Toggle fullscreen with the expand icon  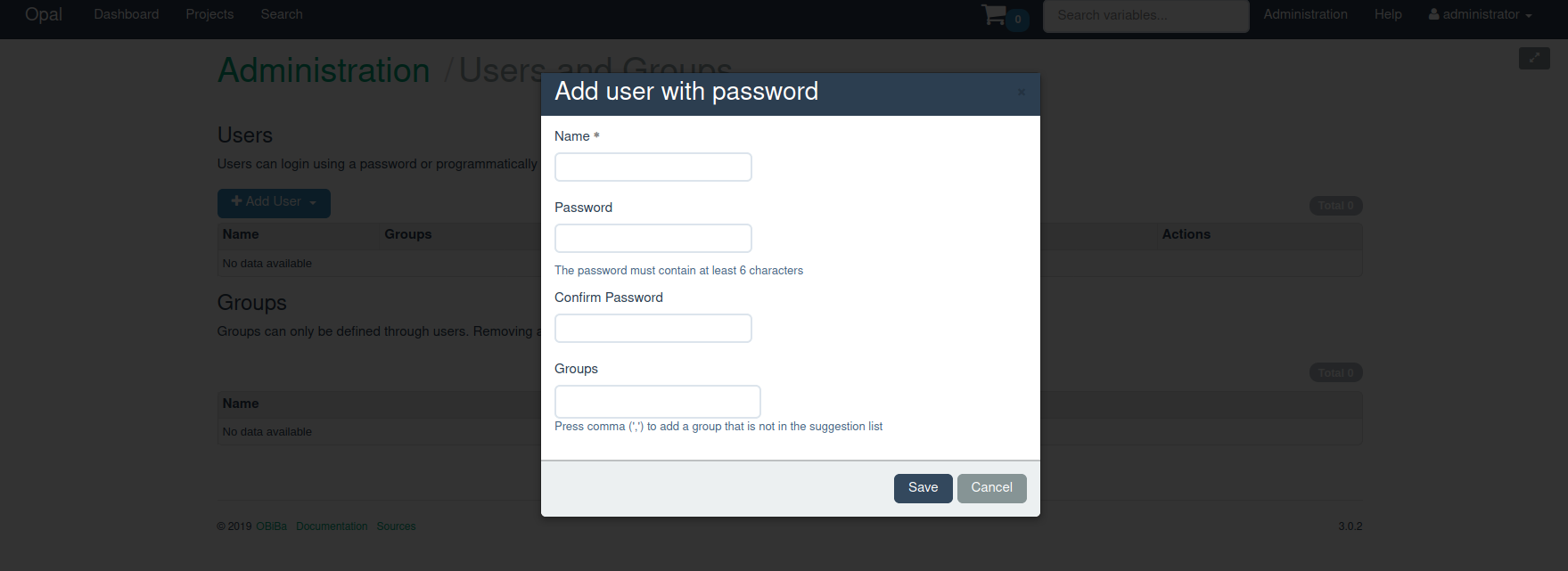pyautogui.click(x=1534, y=58)
